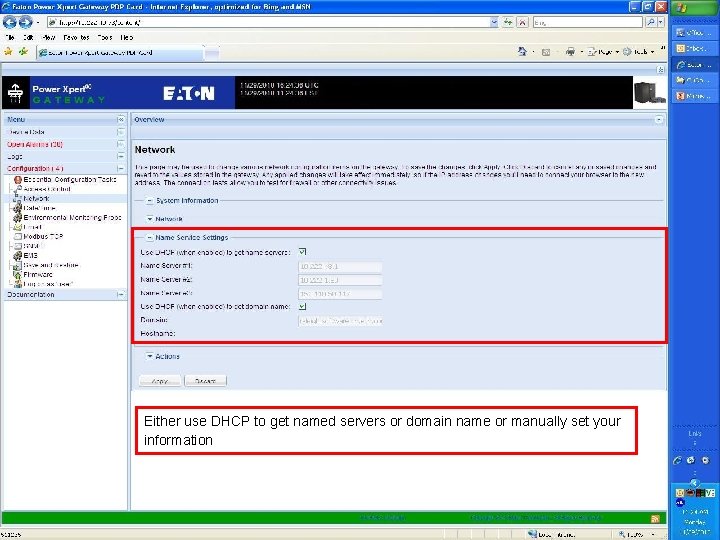Click the Open Alarms menu header

click(x=35, y=144)
